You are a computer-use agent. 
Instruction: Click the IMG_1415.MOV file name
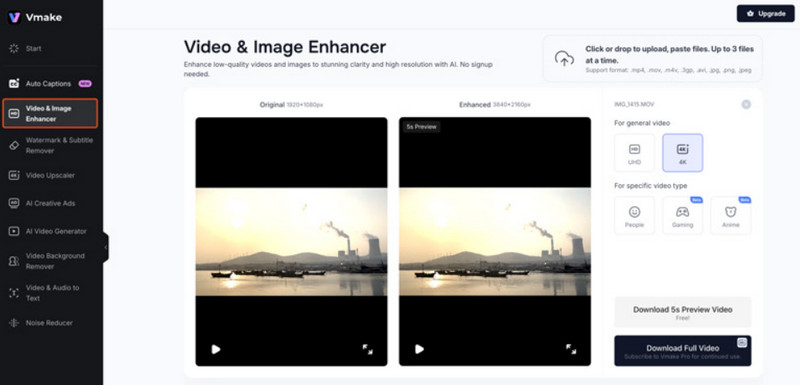(x=634, y=105)
